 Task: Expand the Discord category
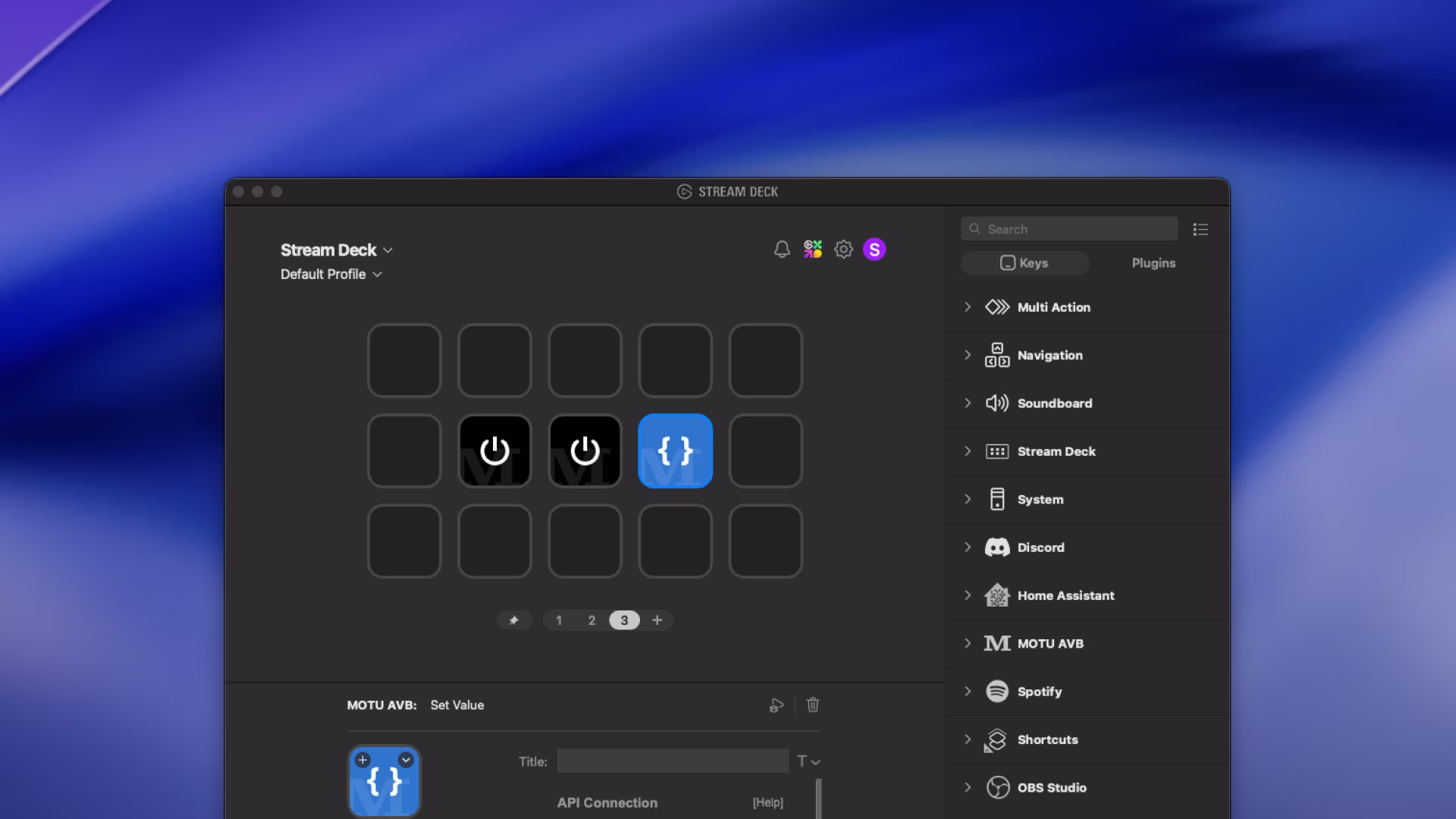click(968, 548)
